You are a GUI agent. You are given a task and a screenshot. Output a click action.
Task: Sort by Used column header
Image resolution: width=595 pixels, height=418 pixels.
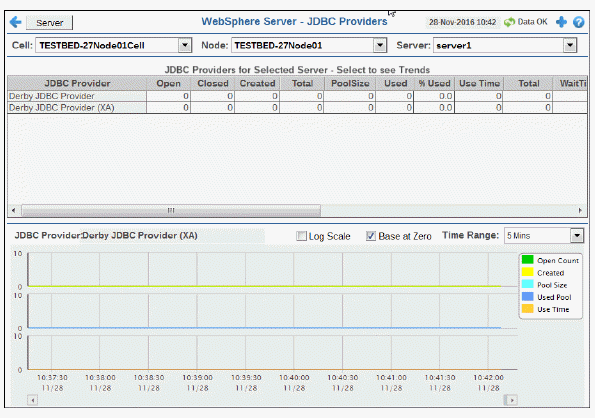[x=395, y=83]
